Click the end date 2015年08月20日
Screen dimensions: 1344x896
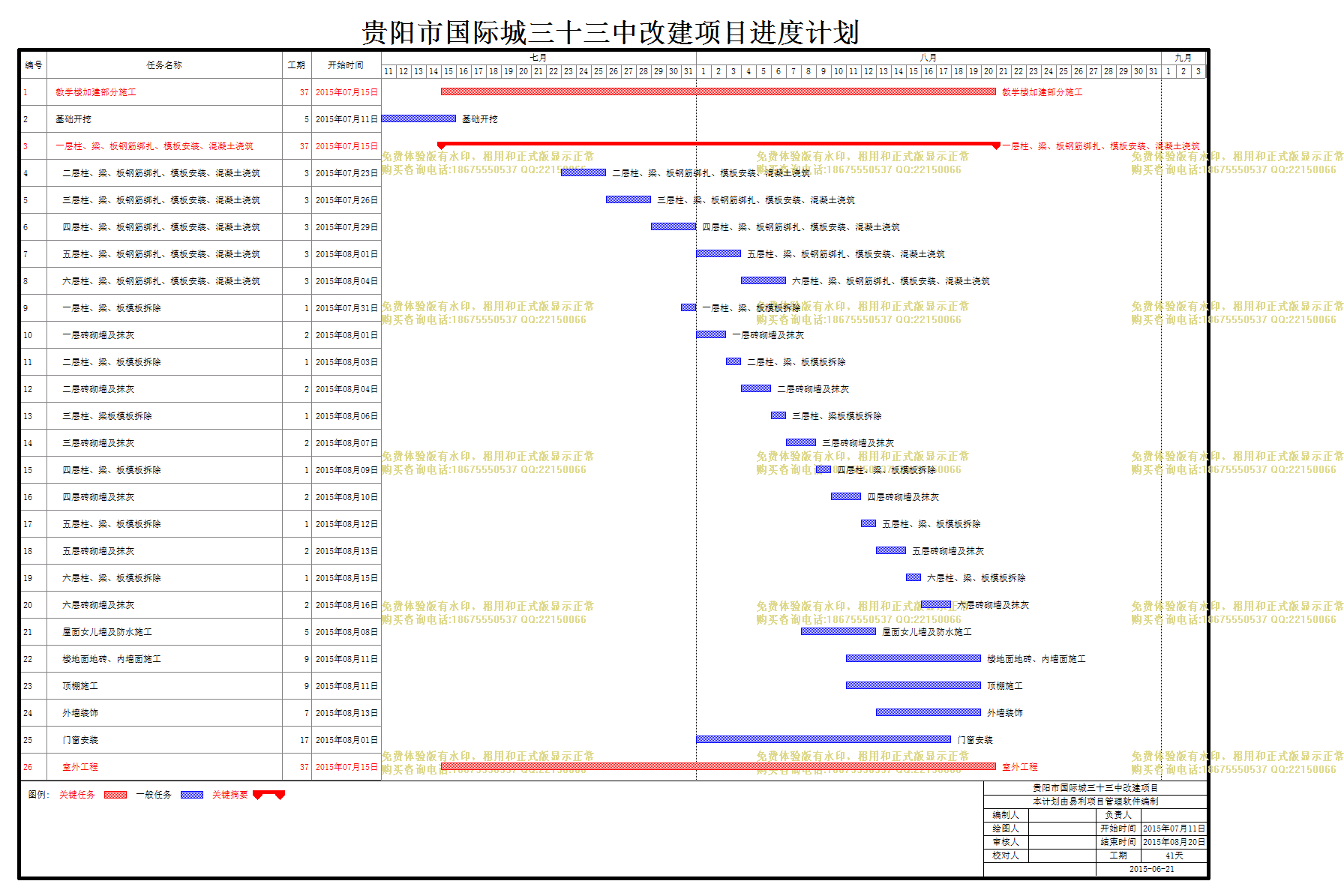(1174, 842)
